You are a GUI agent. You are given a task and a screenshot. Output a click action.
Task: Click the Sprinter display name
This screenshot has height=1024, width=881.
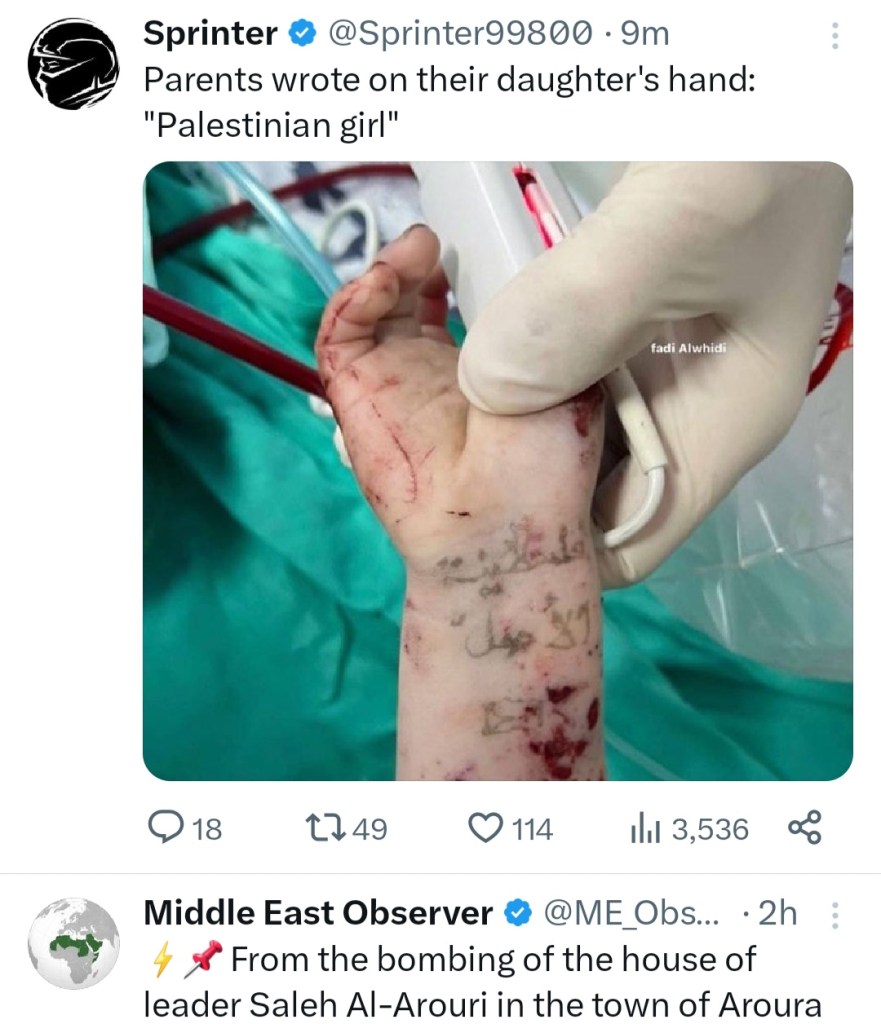tap(210, 34)
